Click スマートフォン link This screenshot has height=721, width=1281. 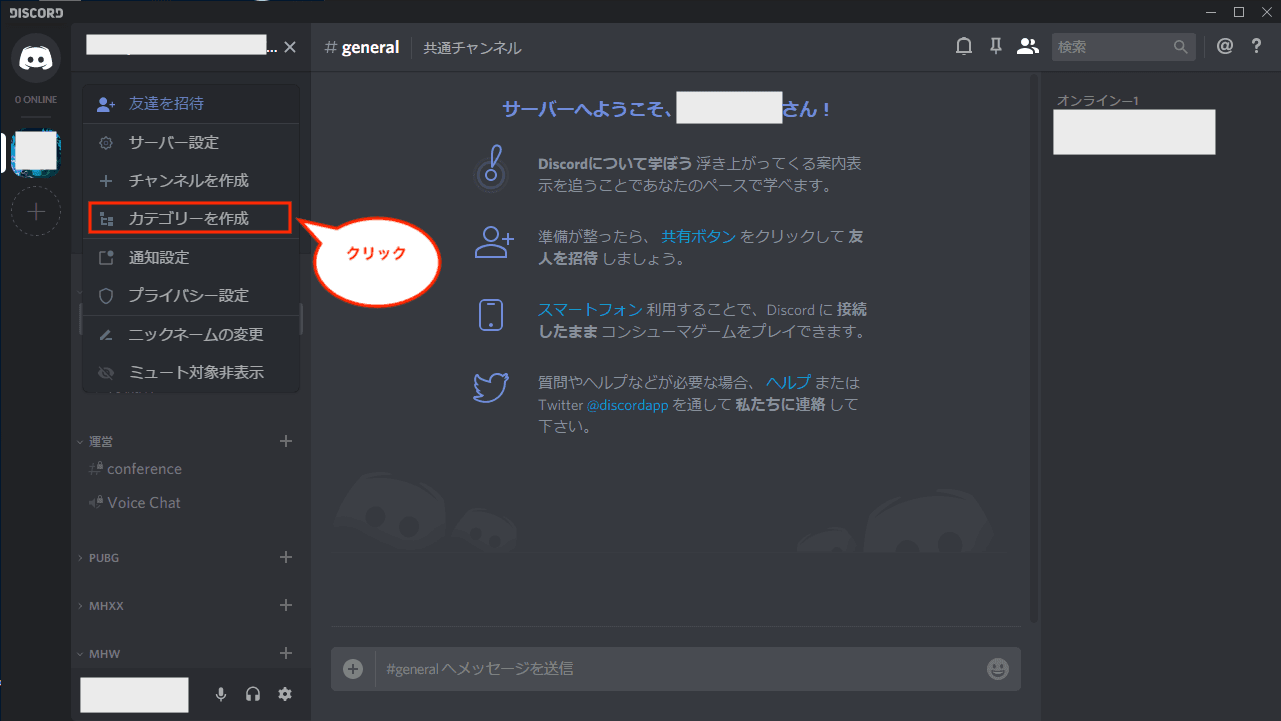click(x=590, y=310)
